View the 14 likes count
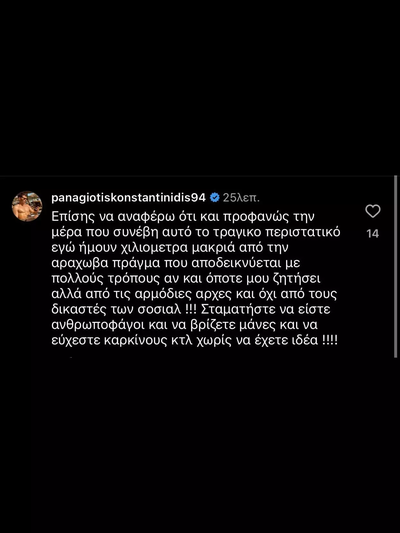400x533 pixels. 373,234
